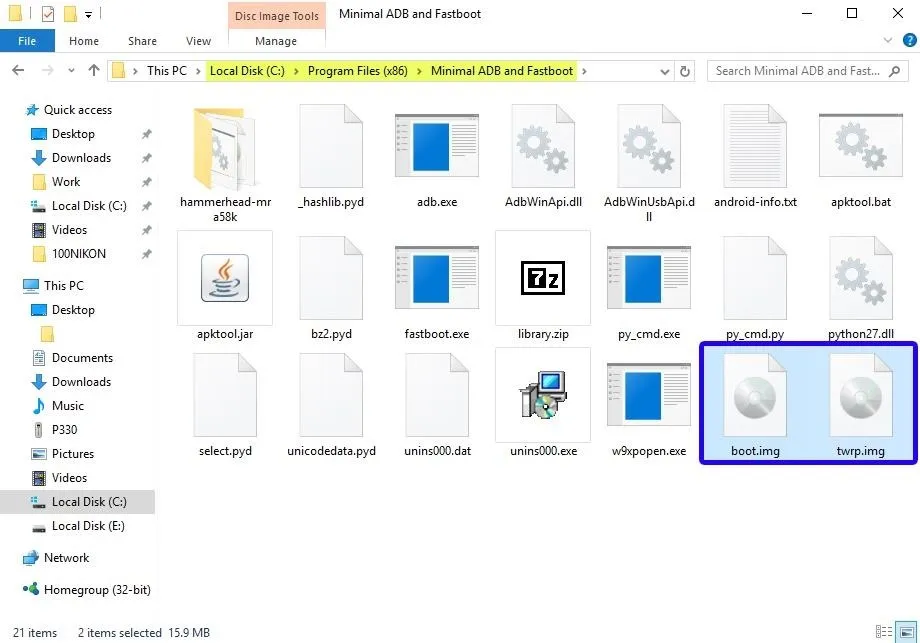Navigate to This PC breadcrumb
Viewport: 920px width, 643px height.
tap(167, 71)
